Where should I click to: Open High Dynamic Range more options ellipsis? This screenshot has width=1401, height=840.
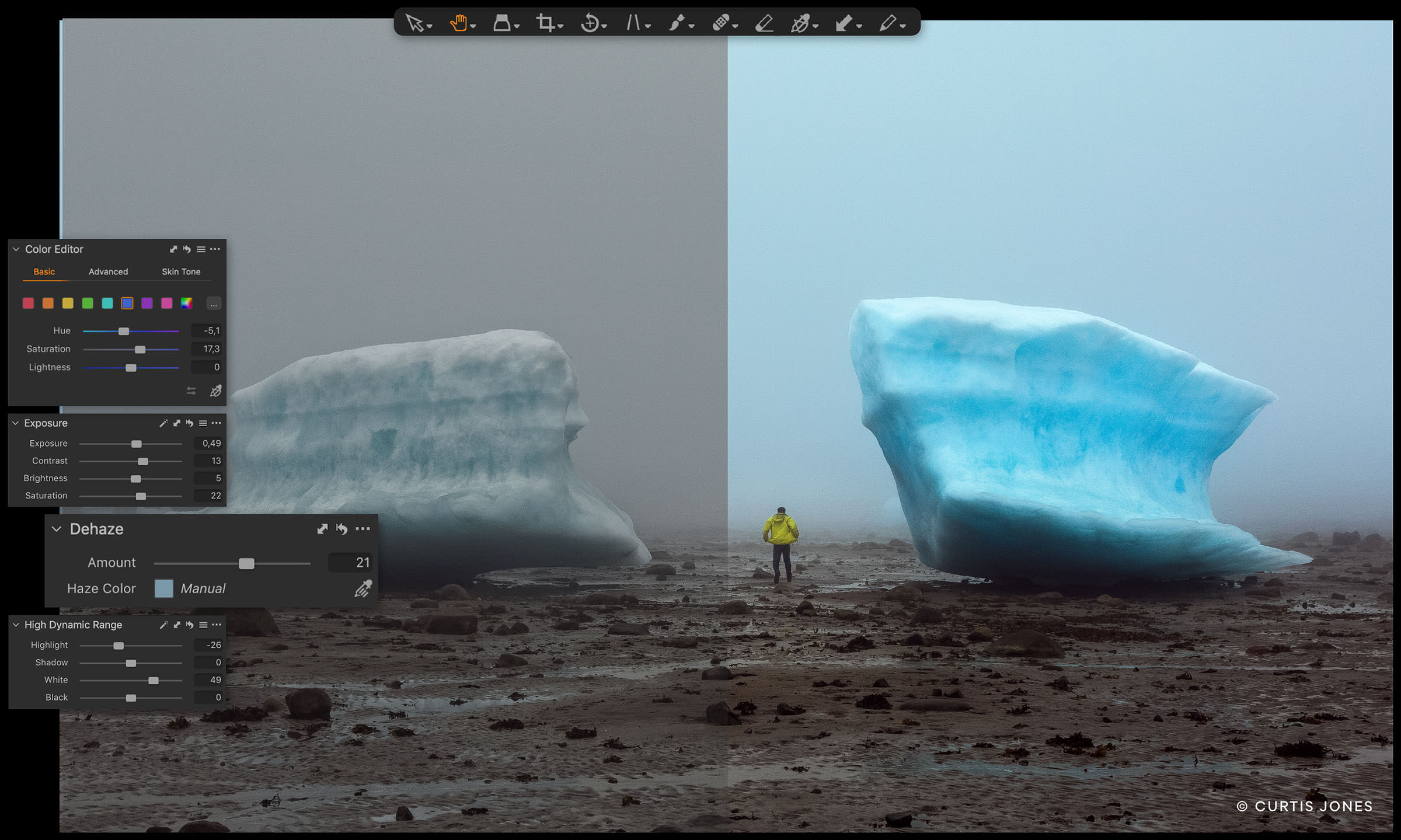217,625
